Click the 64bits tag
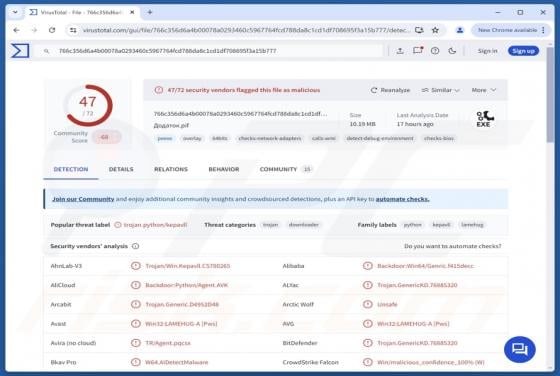Image resolution: width=560 pixels, height=376 pixels. click(x=219, y=138)
